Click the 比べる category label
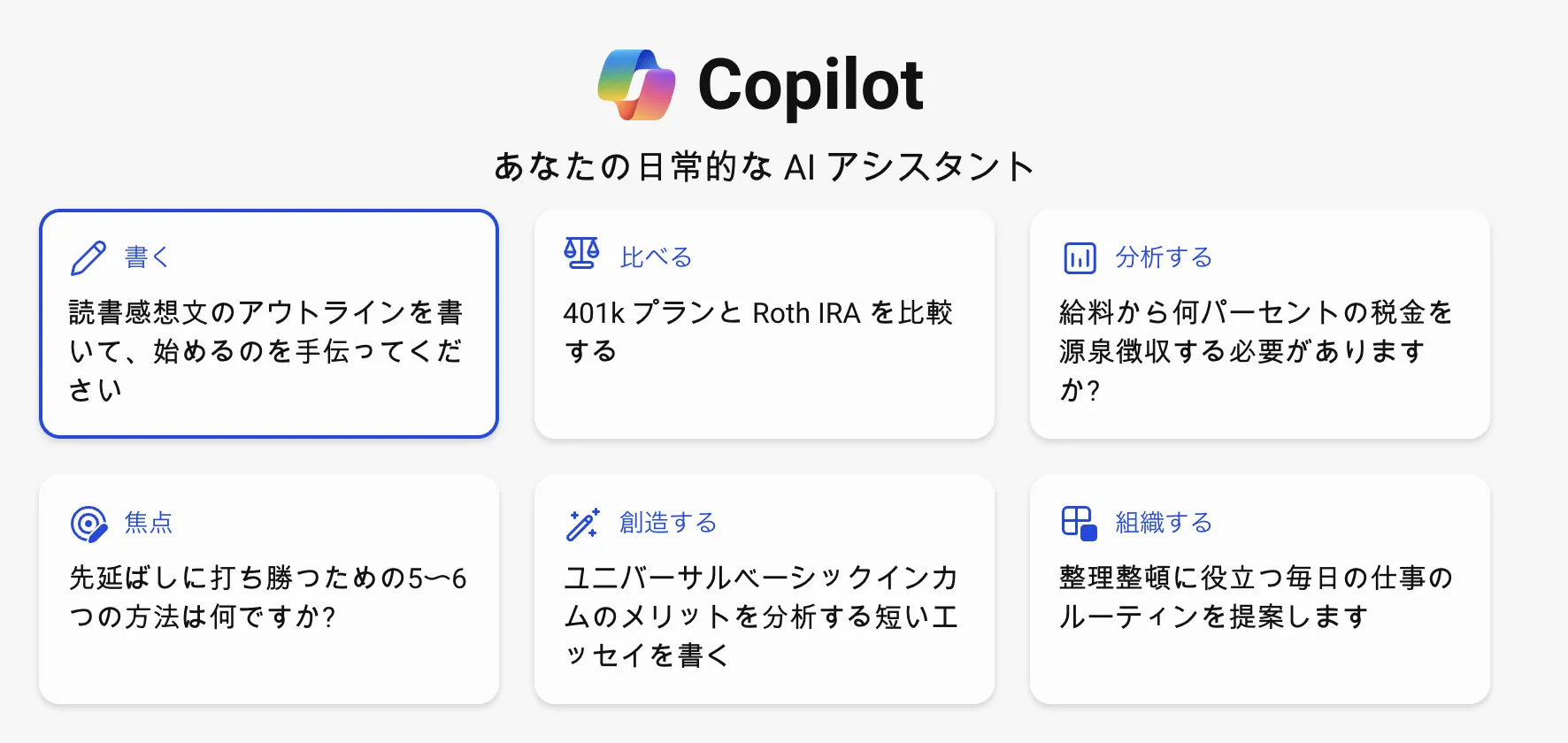 [x=656, y=257]
